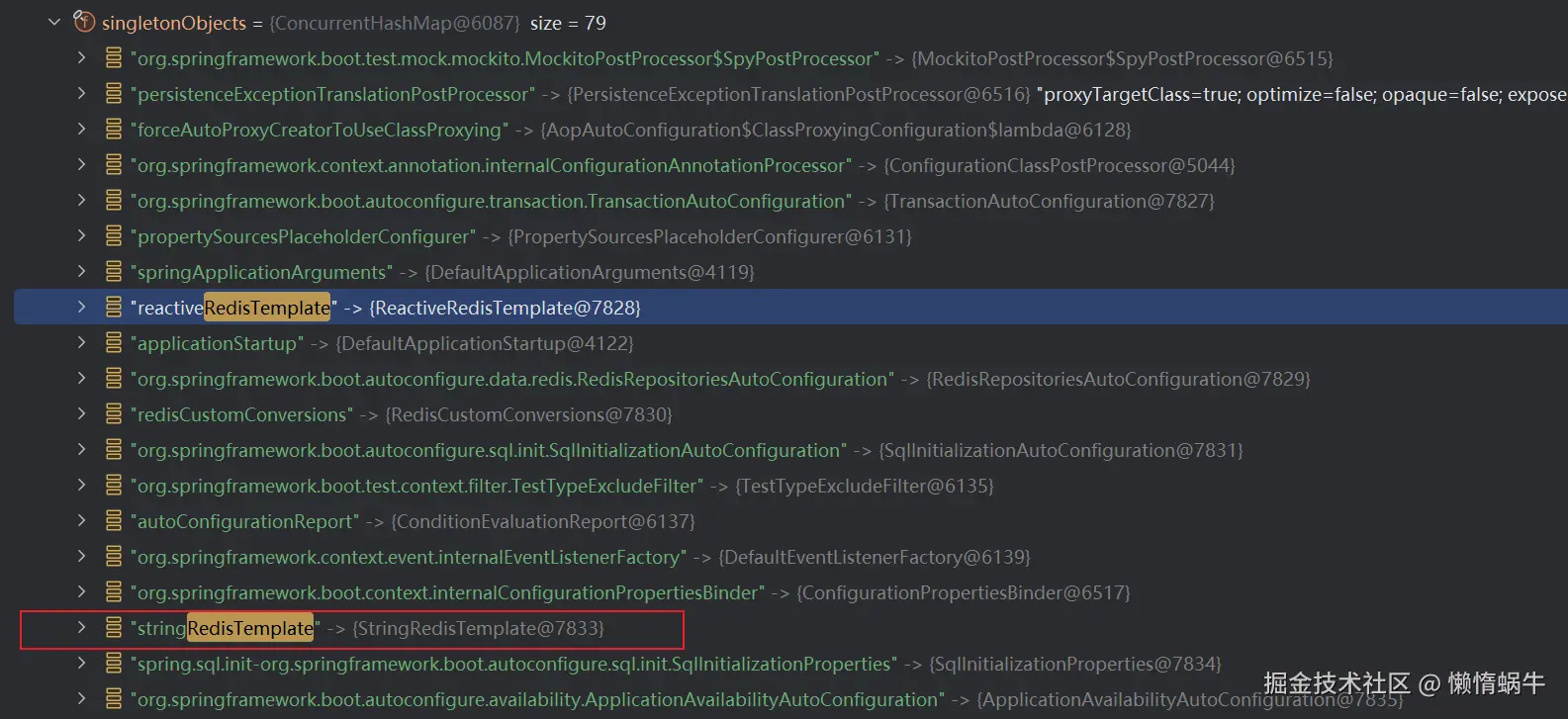Expand propertySourcesPlaceholderConfigurer entry

[x=82, y=235]
